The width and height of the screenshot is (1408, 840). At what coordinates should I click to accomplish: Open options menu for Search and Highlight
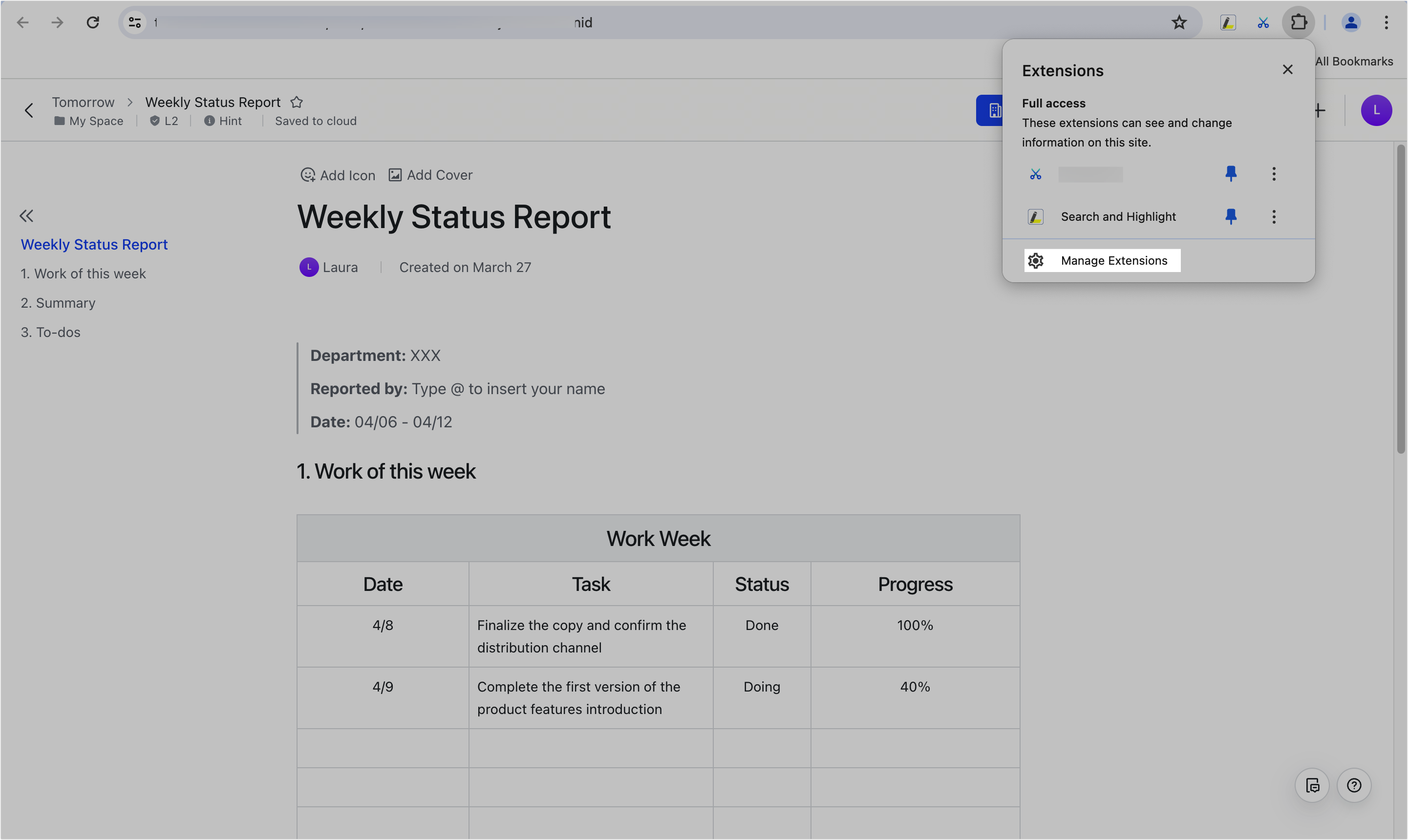(x=1274, y=216)
